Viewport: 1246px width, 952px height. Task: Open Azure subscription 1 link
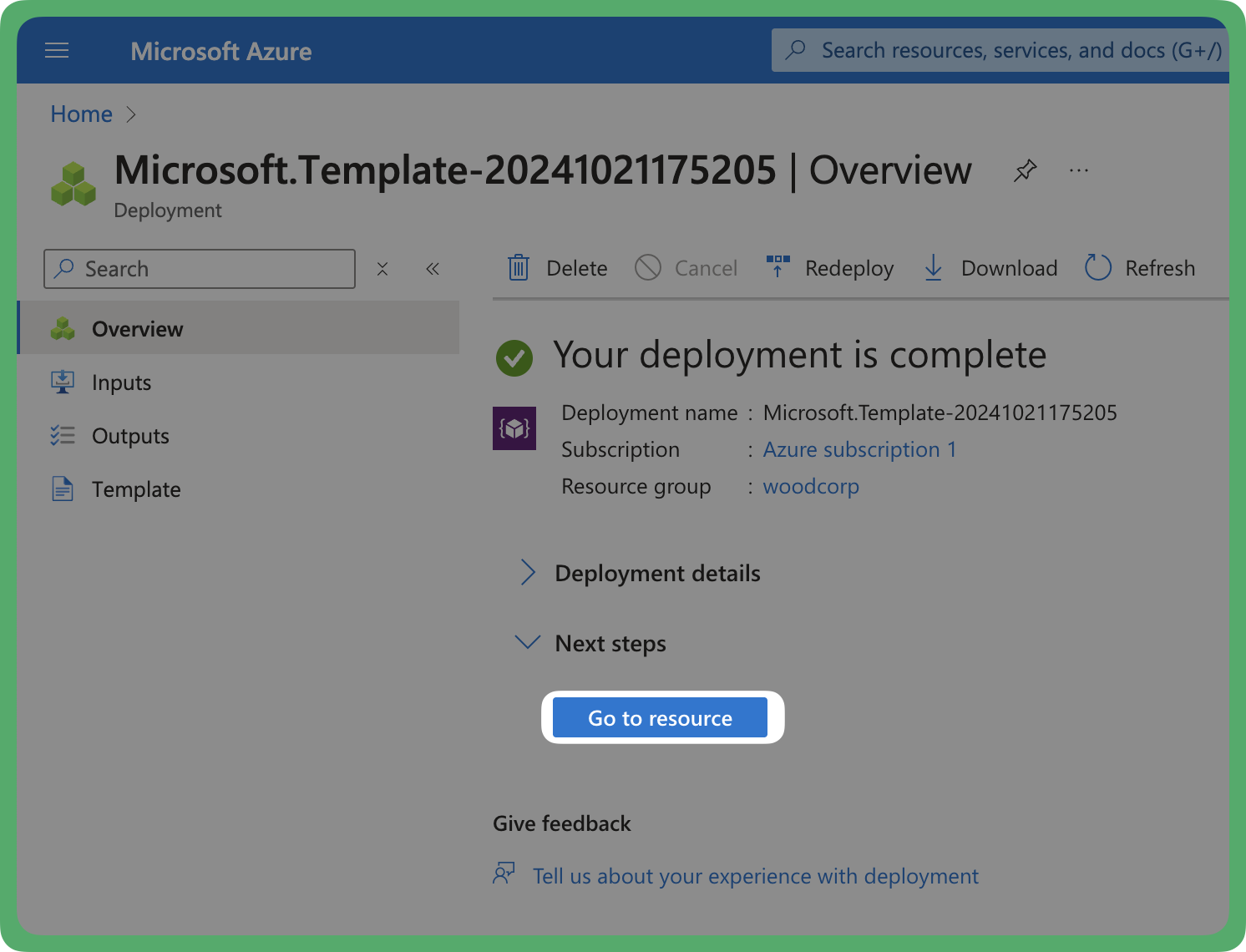859,449
